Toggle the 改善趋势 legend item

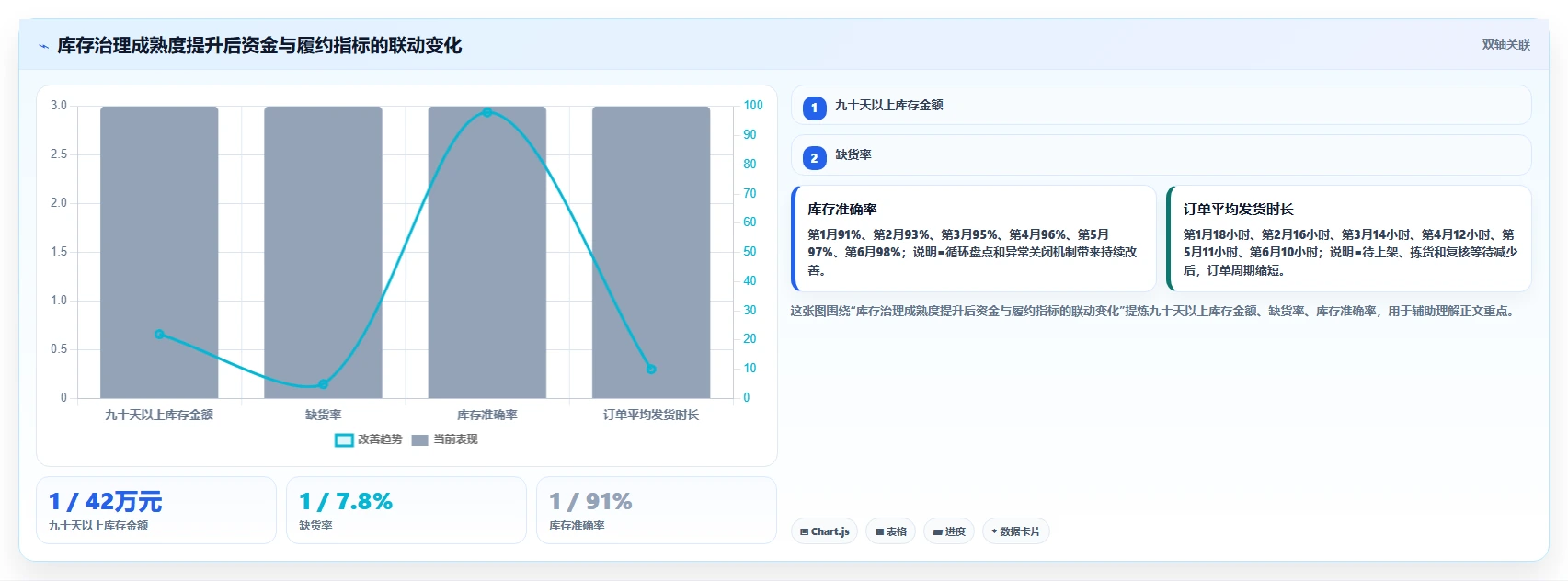pos(369,439)
